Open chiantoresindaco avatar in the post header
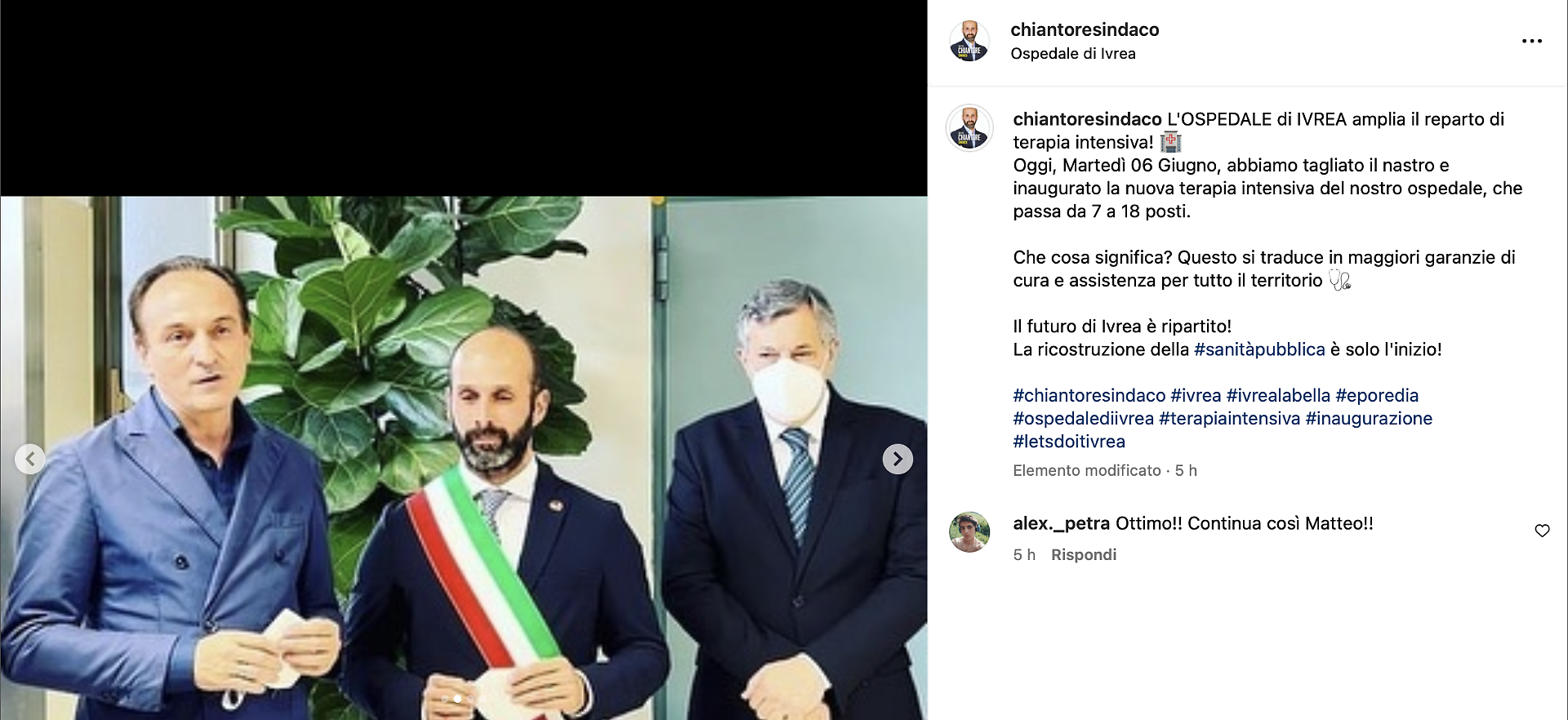 969,41
